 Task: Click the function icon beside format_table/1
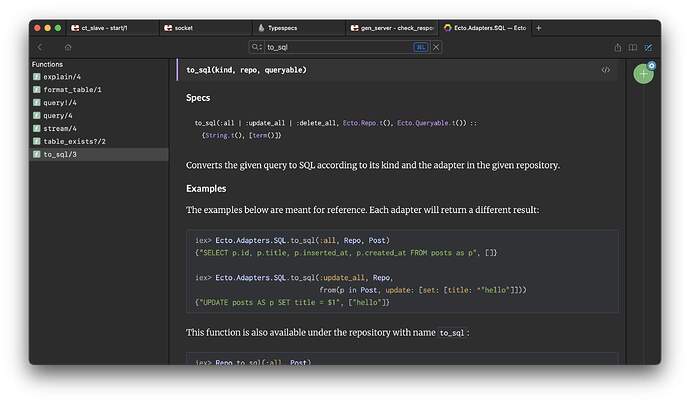coord(37,89)
